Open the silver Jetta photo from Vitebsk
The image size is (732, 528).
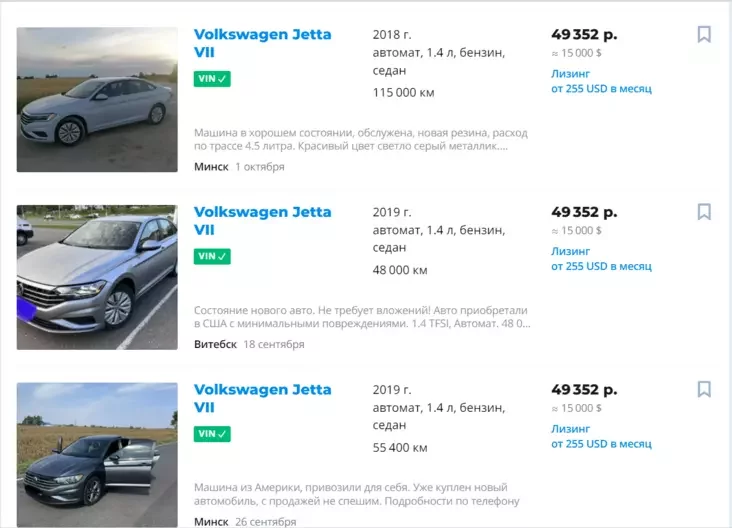click(x=97, y=277)
